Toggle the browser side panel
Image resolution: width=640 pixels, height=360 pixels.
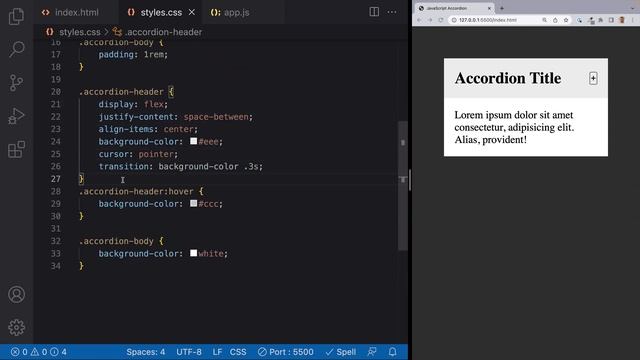click(611, 20)
